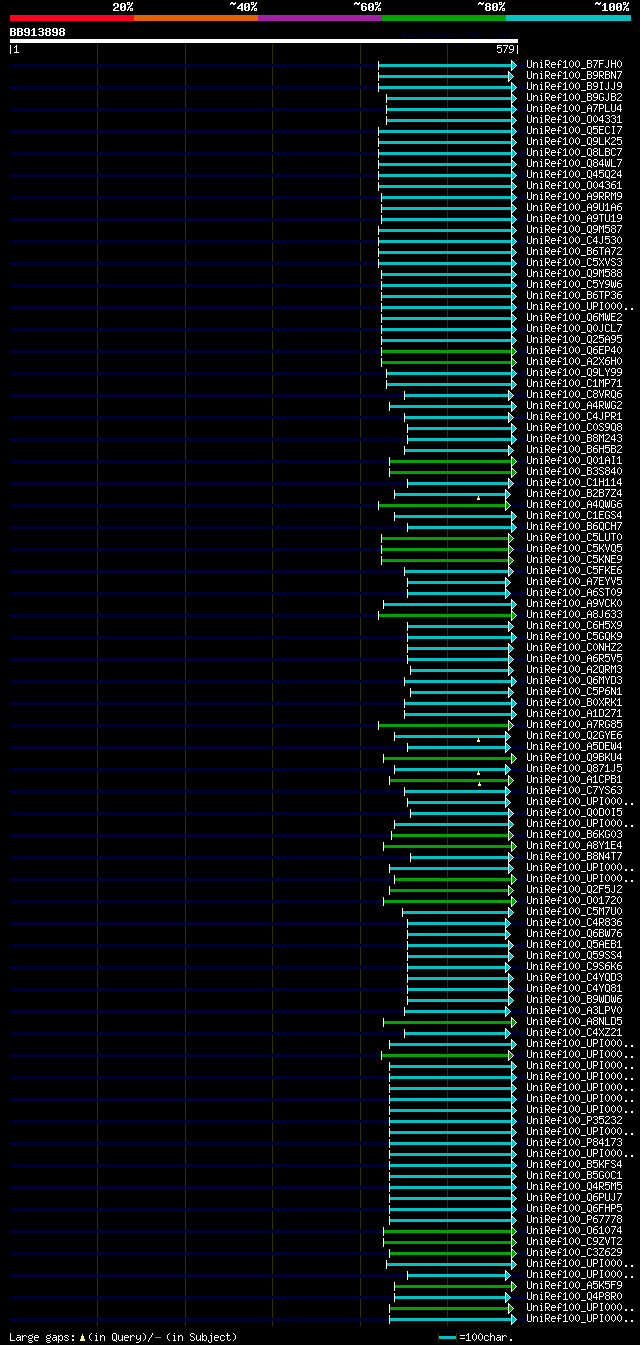This screenshot has width=640, height=1345.
Task: Click the UniRef100_Q4R5M5 label
Action: (x=574, y=1186)
